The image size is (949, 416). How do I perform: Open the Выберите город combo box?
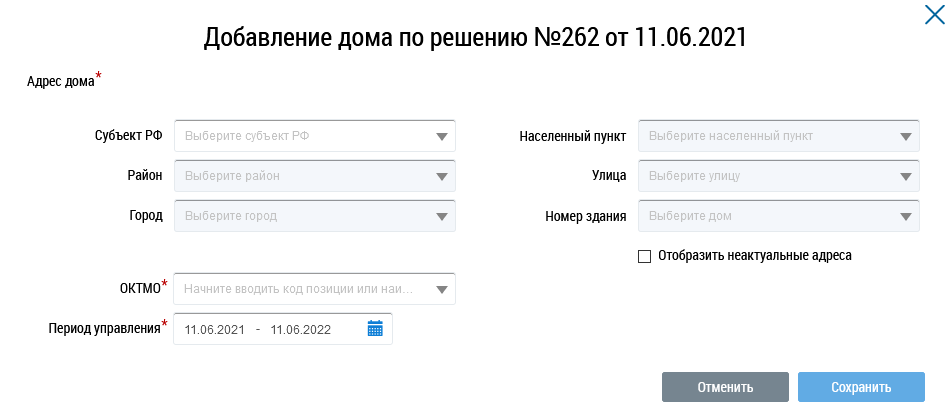pyautogui.click(x=315, y=216)
